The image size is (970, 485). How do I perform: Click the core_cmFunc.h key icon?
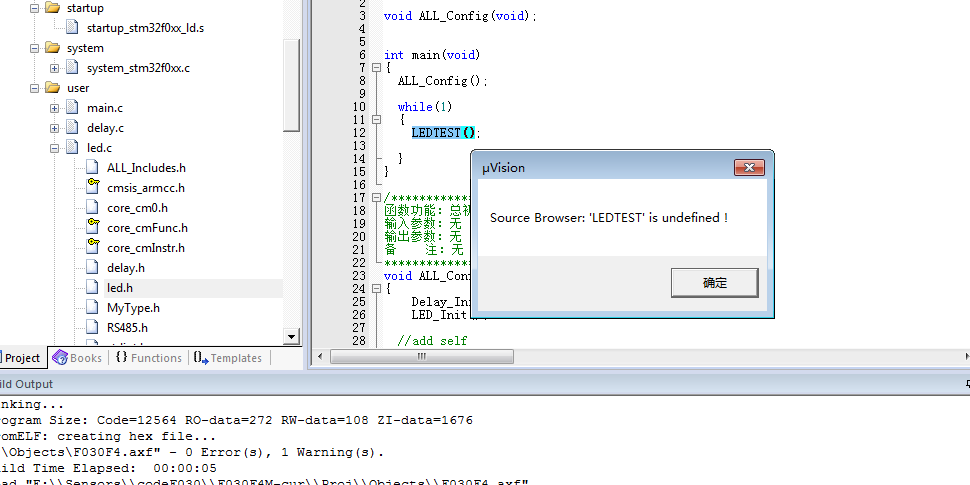click(92, 228)
